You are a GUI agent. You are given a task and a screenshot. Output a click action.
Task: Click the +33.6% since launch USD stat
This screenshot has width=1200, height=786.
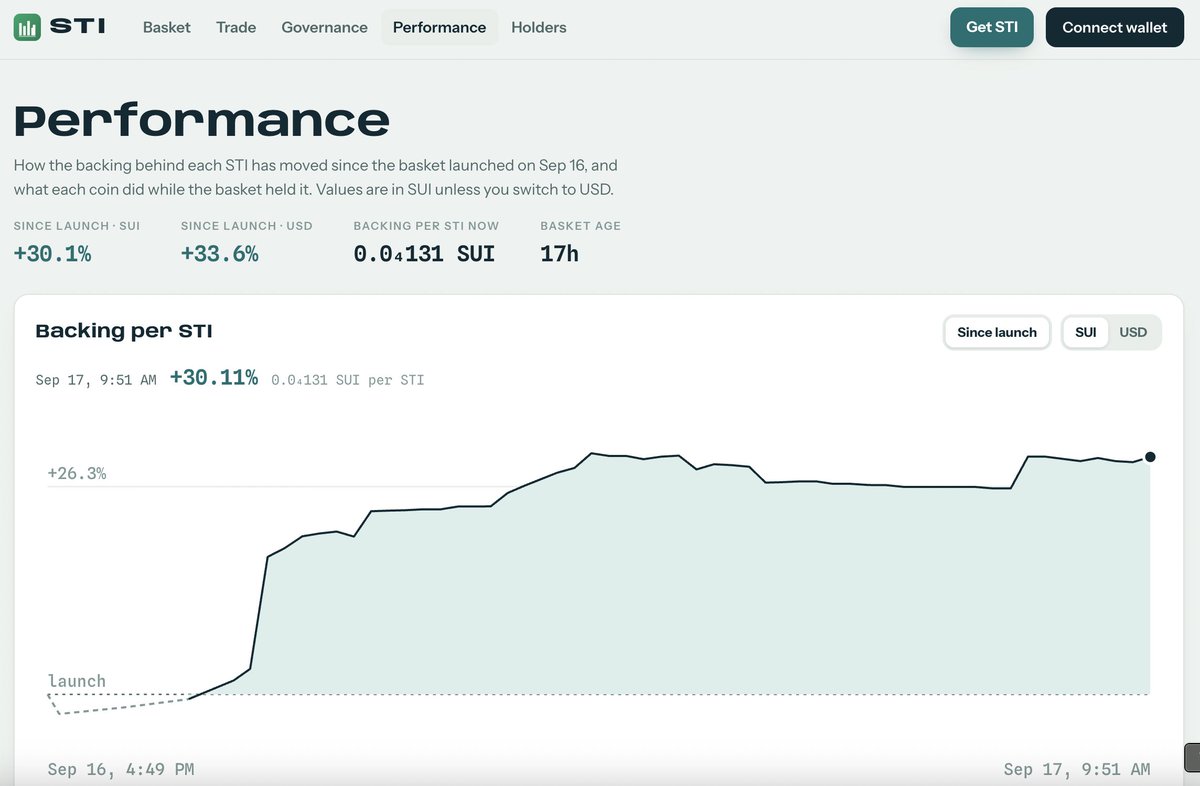tap(220, 254)
